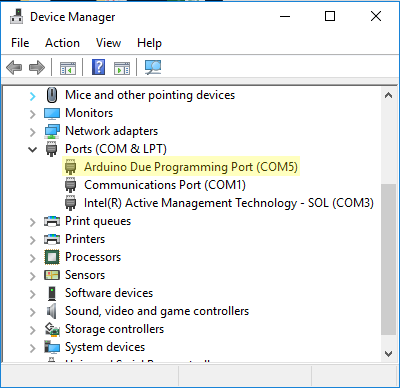Expand the Storage controllers node

click(32, 330)
